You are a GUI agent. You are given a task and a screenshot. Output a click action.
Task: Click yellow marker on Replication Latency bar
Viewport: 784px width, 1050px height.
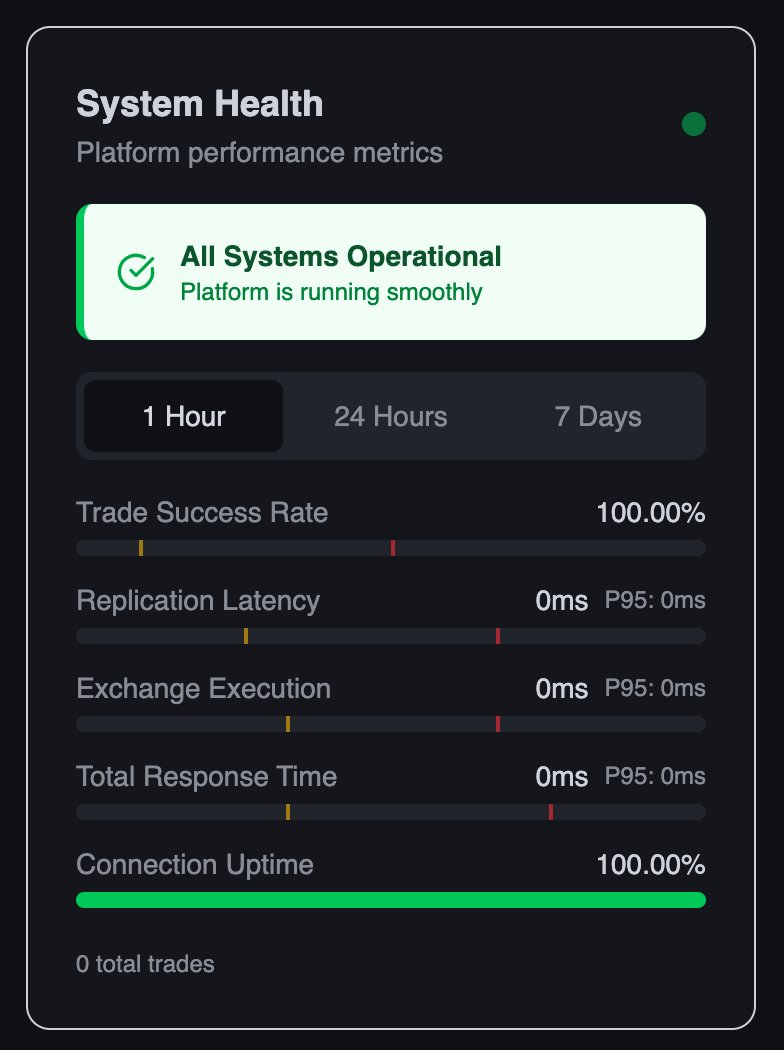246,636
